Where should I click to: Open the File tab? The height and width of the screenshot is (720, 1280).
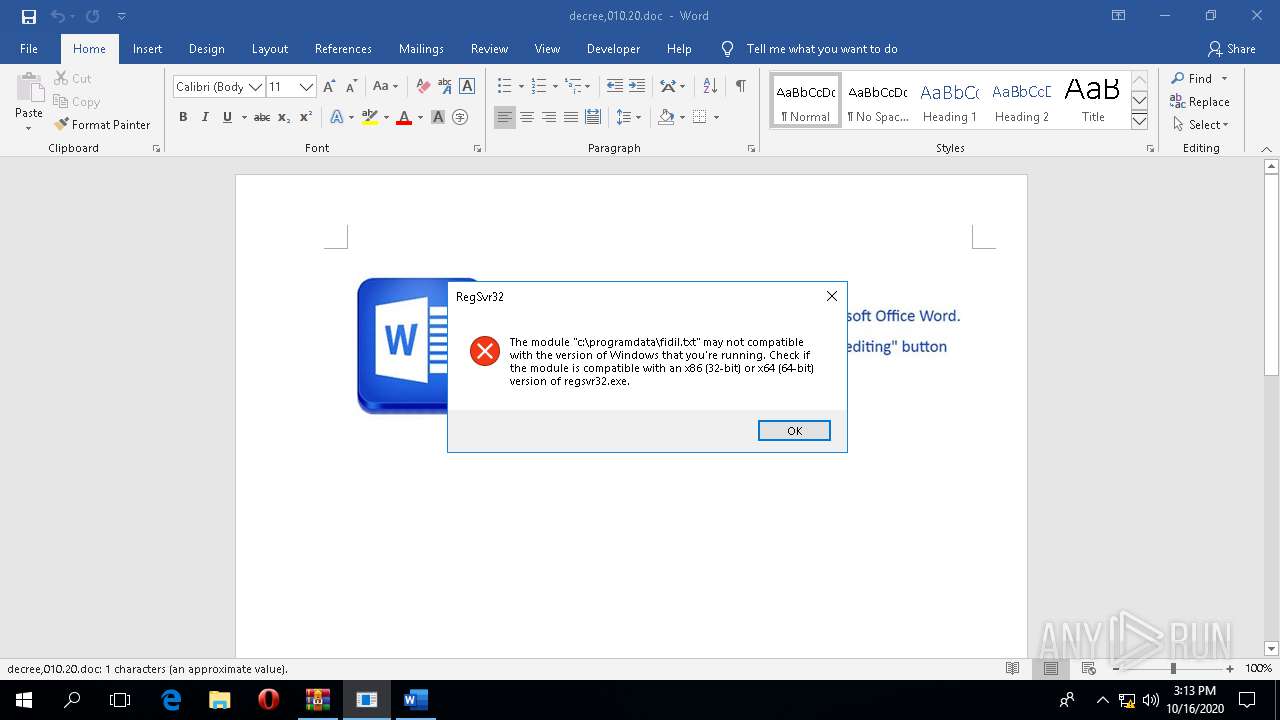pos(29,49)
